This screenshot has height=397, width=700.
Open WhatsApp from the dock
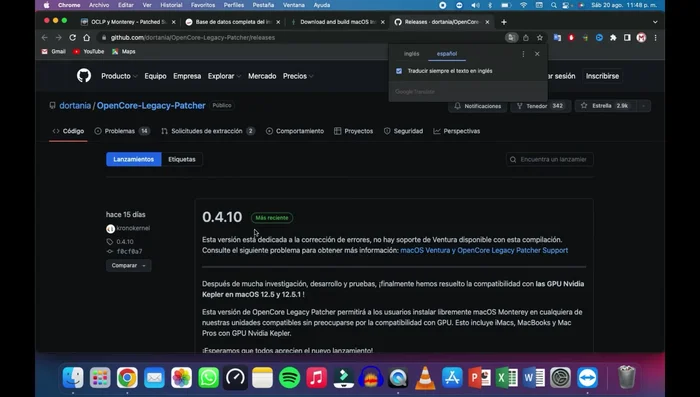pos(208,378)
